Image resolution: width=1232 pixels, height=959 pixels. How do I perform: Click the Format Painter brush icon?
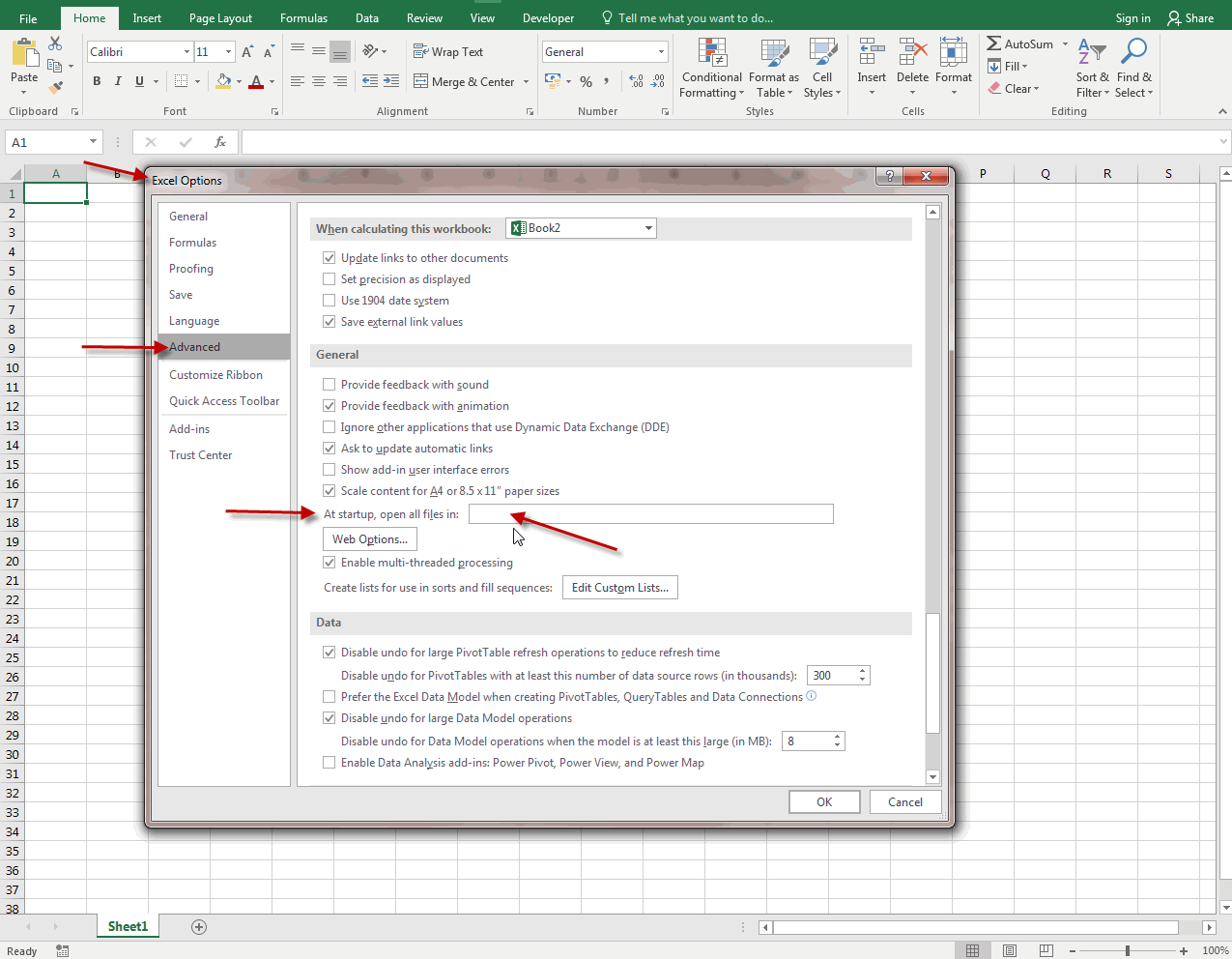coord(55,87)
